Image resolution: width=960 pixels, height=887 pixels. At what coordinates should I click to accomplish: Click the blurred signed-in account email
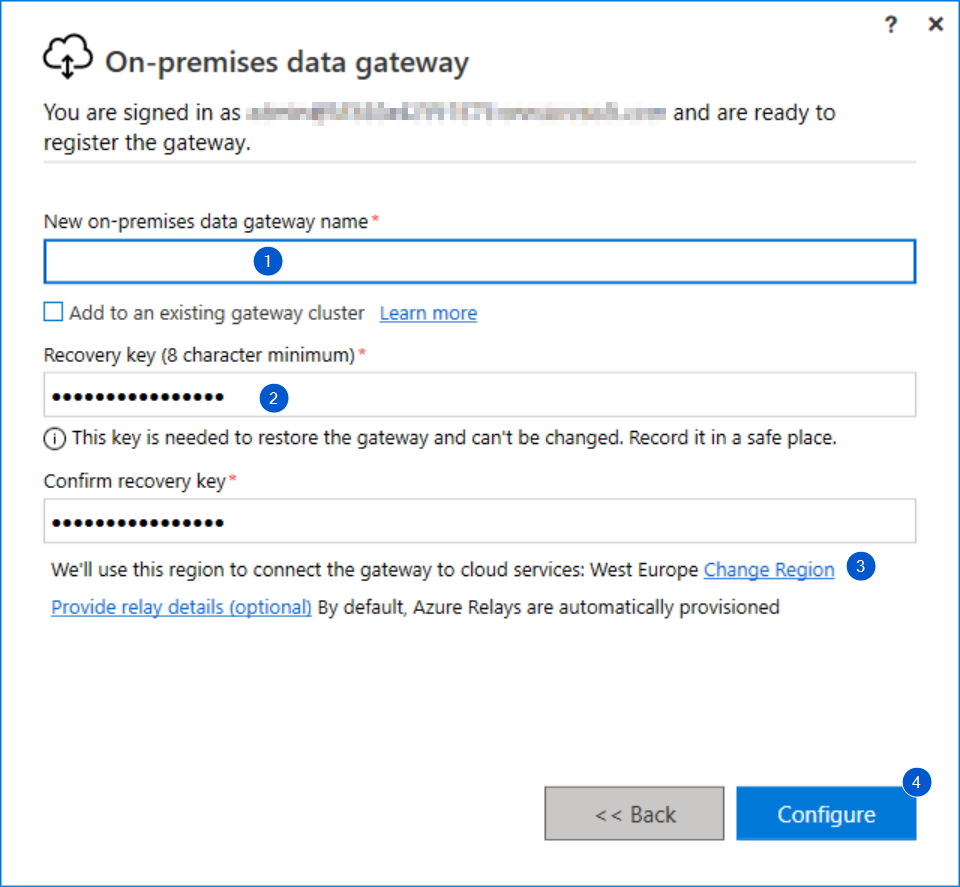456,113
